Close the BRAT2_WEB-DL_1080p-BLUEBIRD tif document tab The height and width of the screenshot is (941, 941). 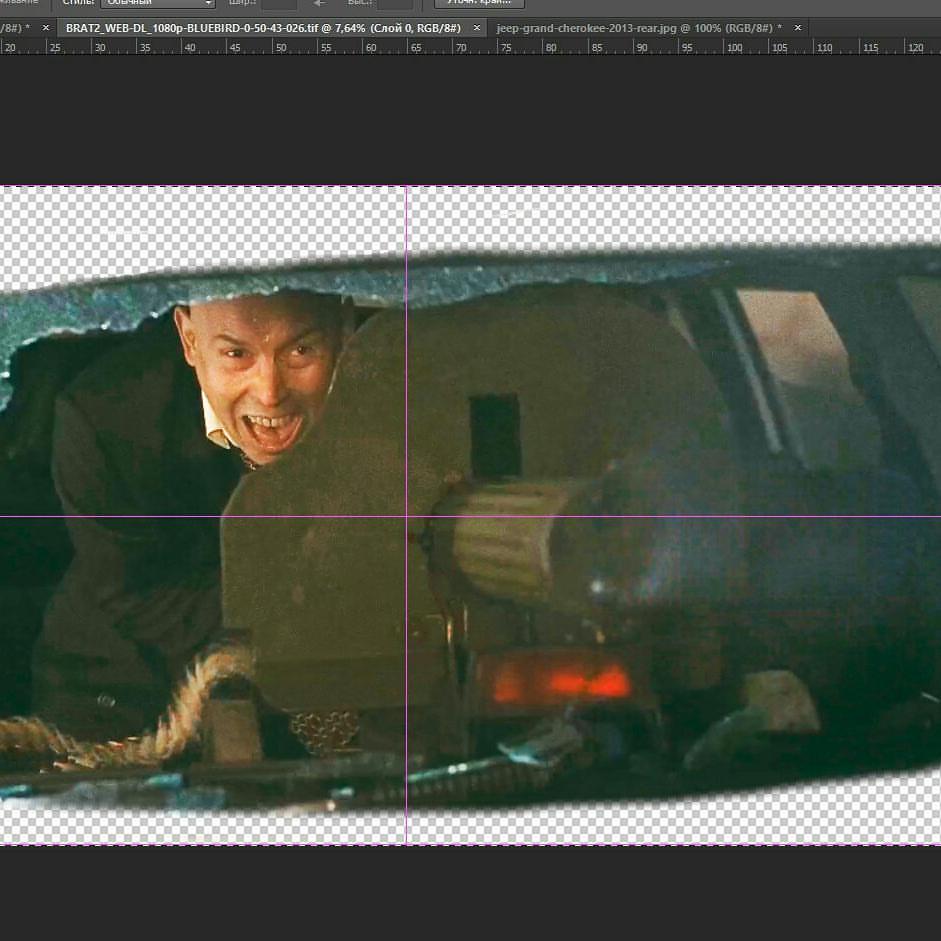tap(477, 28)
